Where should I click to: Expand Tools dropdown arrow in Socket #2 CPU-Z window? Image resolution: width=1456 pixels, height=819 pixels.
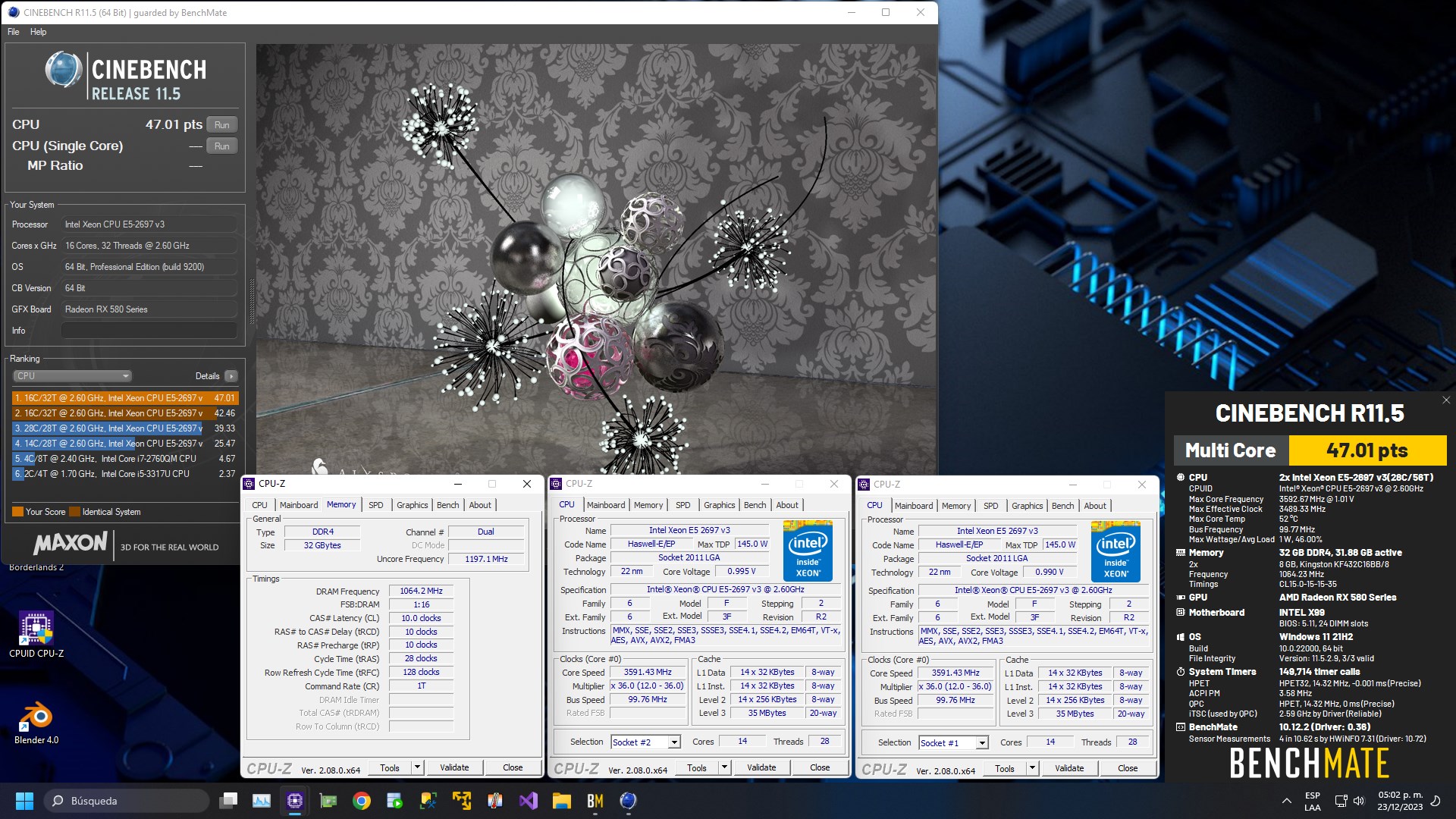coord(724,767)
